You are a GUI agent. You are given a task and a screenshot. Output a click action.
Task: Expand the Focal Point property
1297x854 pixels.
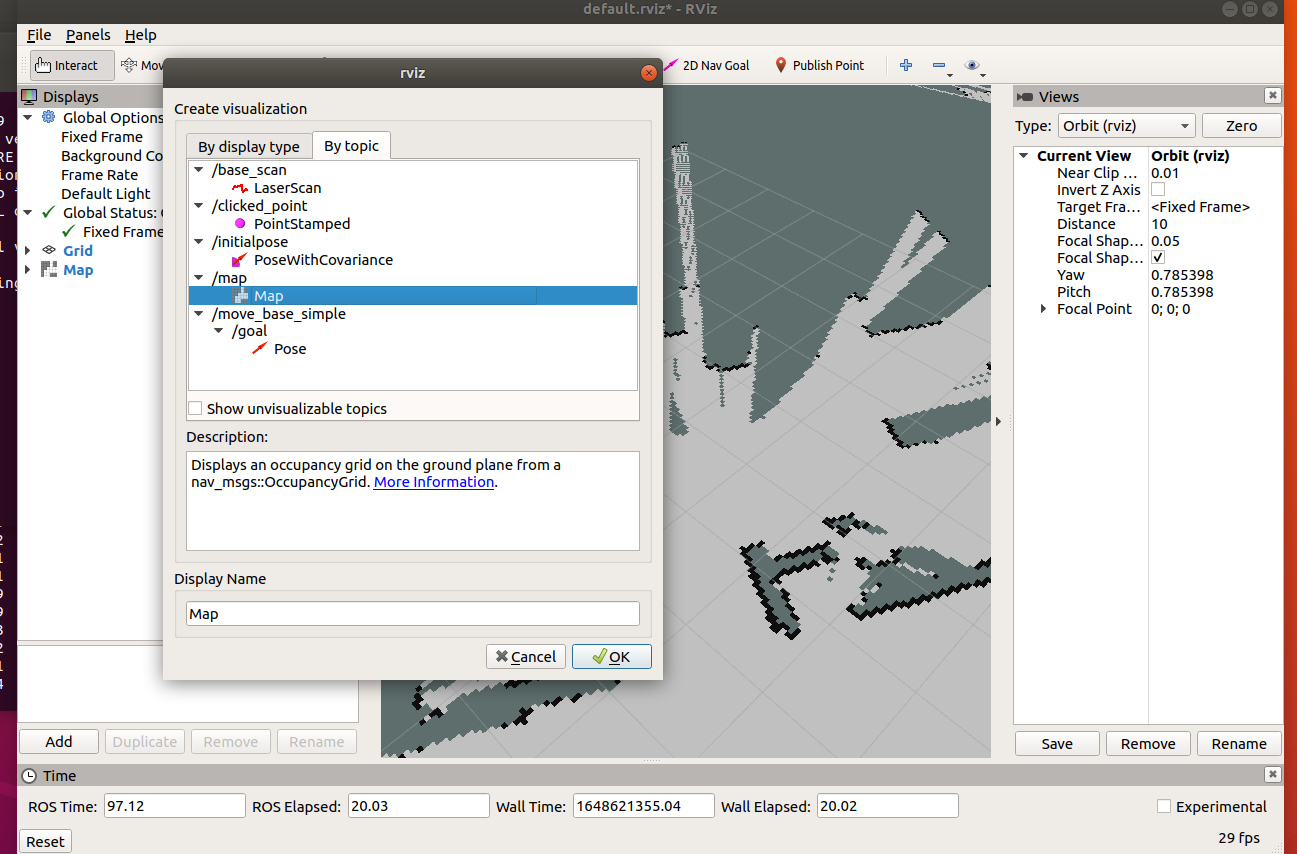[1043, 308]
